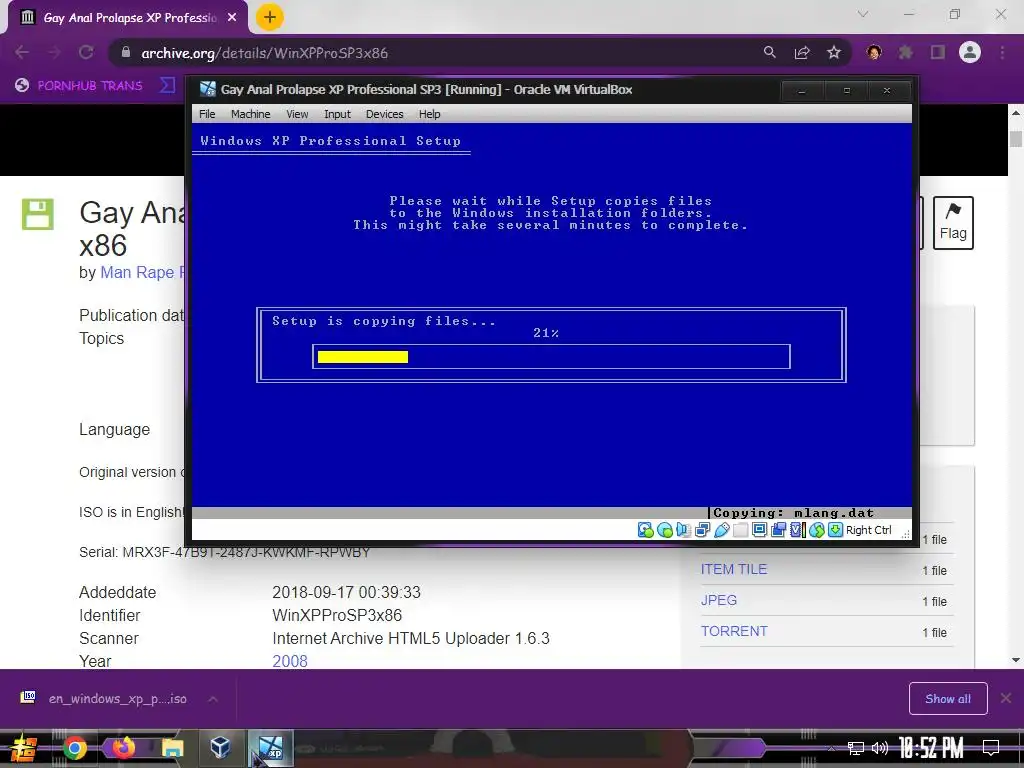Click the page scrollbar up arrow
1024x768 pixels.
pyautogui.click(x=1016, y=112)
